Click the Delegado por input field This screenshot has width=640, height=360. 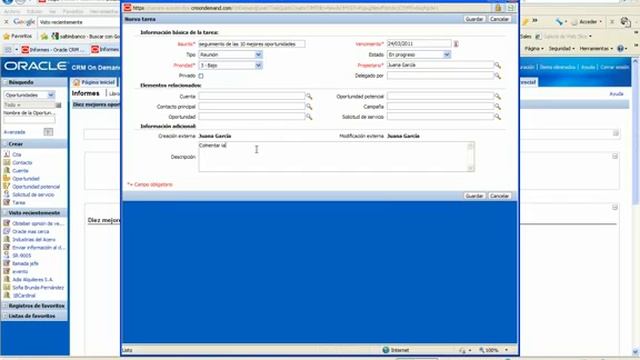pyautogui.click(x=440, y=76)
